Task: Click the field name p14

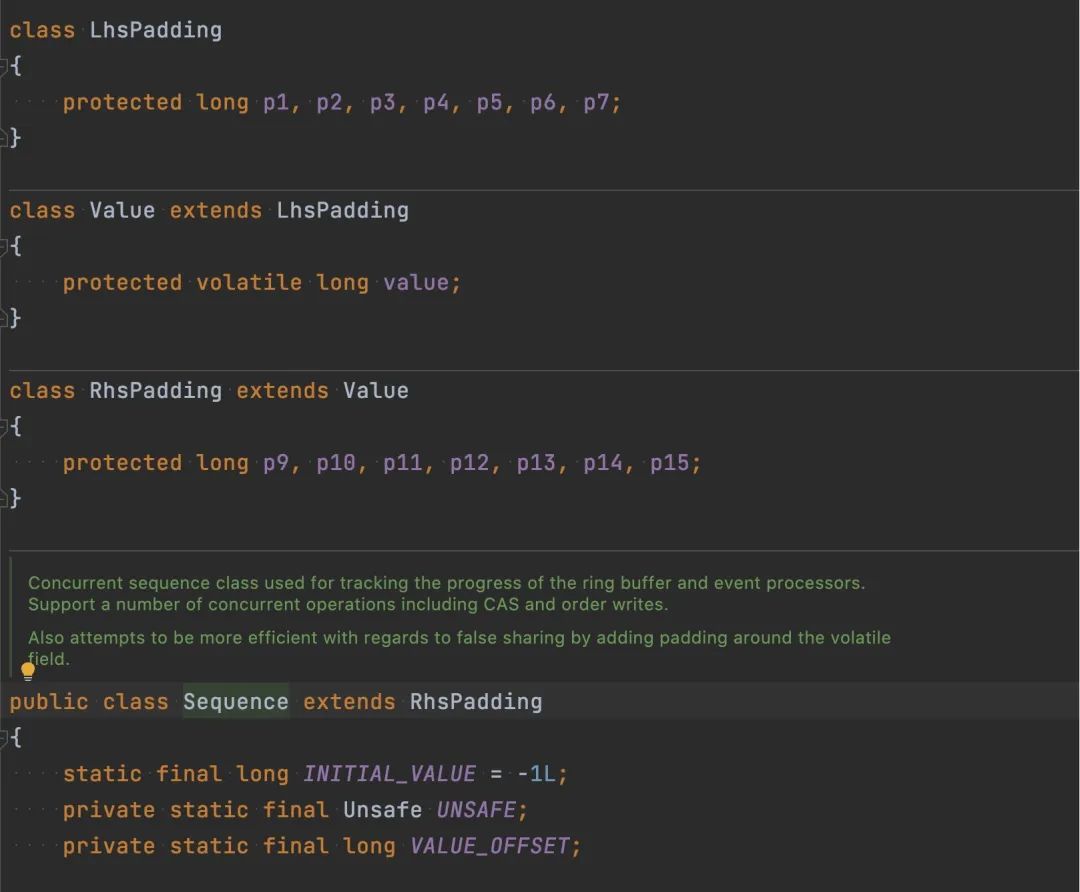Action: tap(603, 464)
